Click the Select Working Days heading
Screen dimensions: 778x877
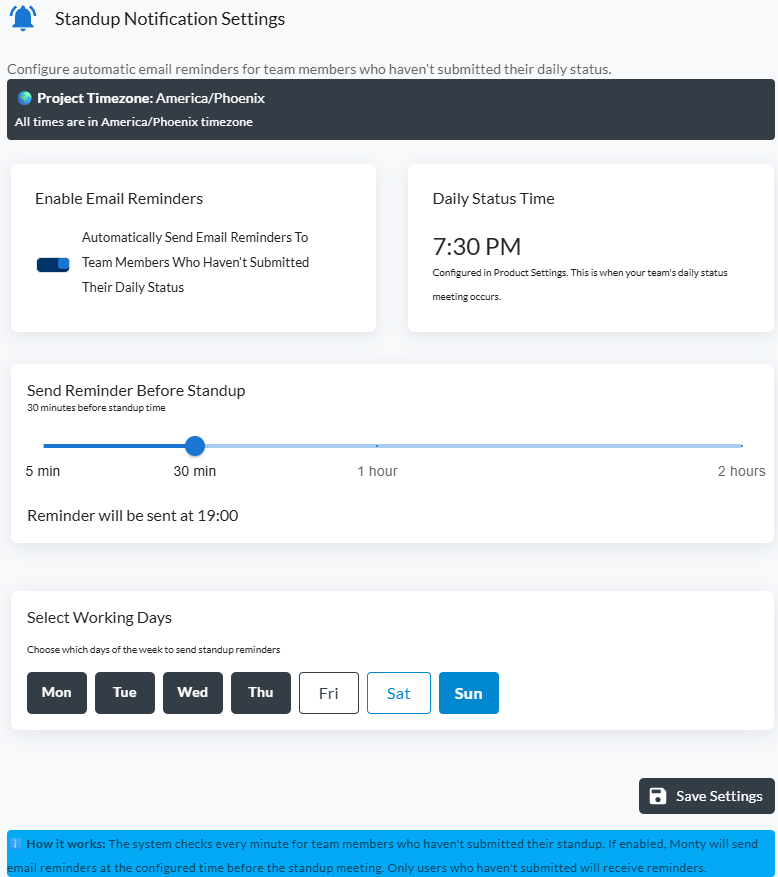point(100,617)
